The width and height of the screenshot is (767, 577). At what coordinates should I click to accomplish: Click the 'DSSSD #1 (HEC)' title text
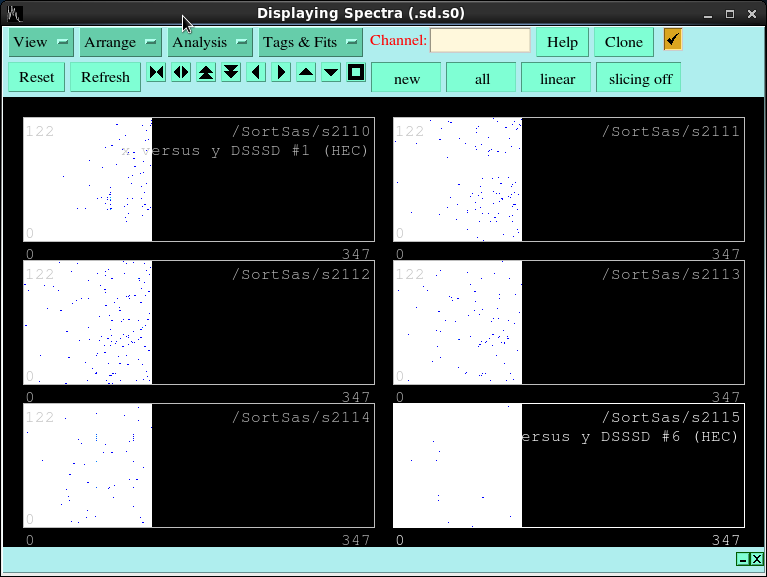coord(299,150)
